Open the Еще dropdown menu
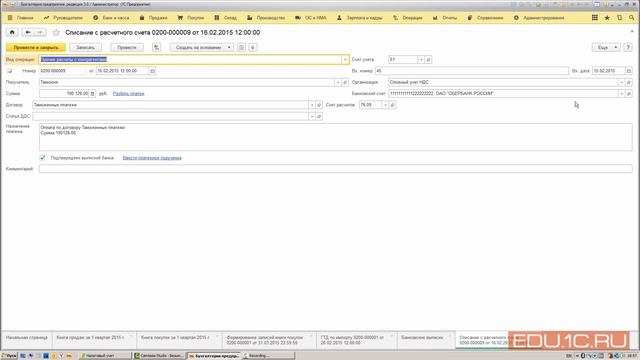Viewport: 640px width, 360px height. pos(606,47)
